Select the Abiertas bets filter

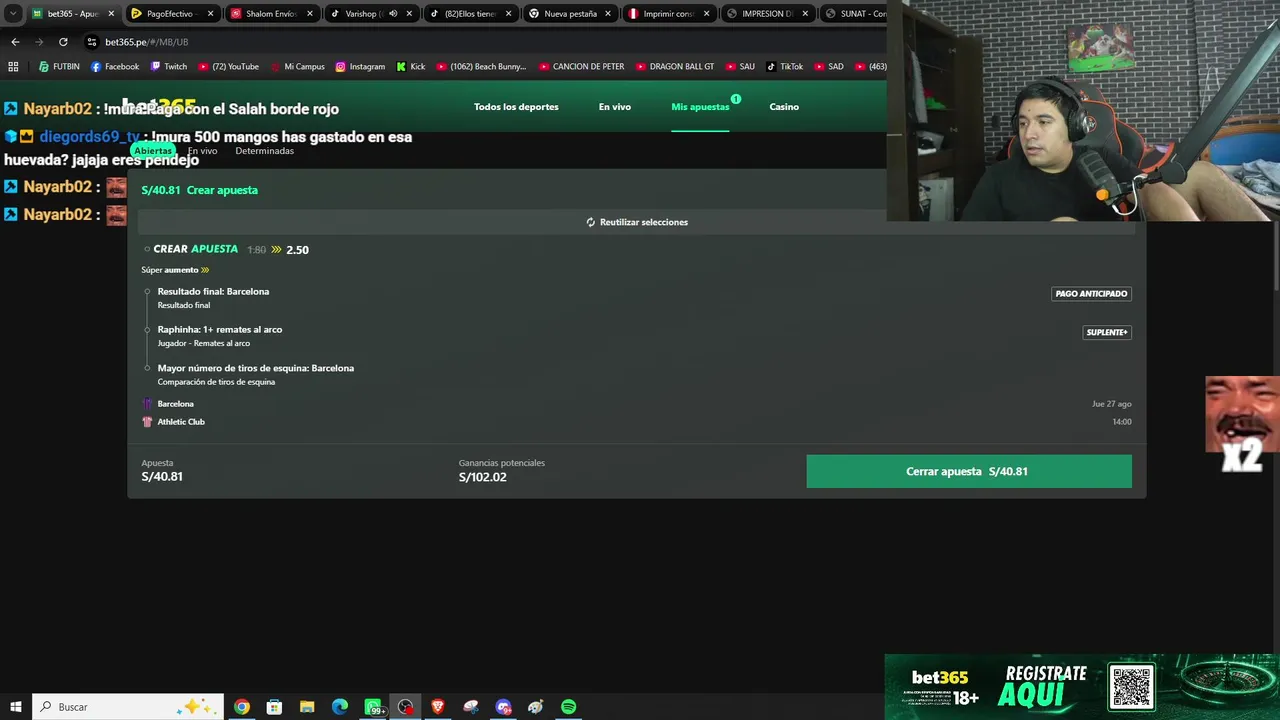coord(153,151)
